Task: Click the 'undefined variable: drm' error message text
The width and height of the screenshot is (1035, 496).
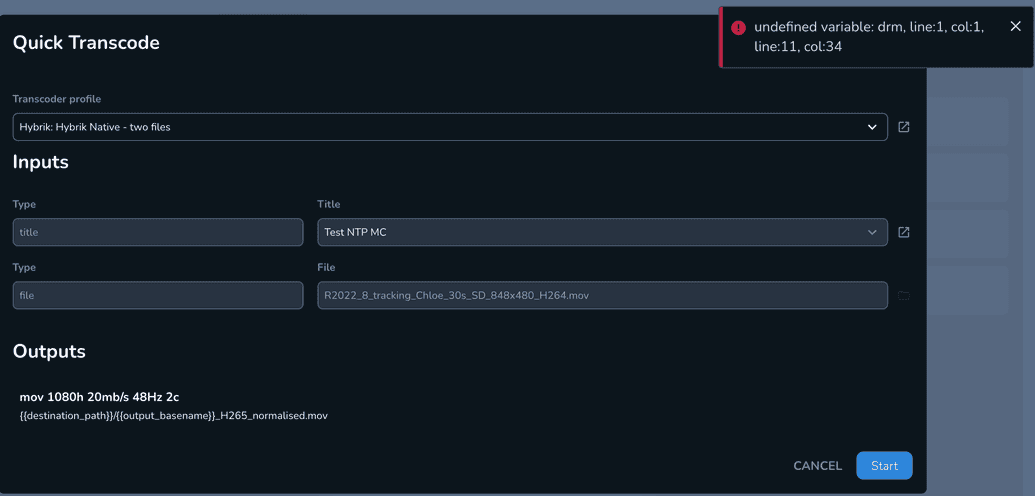Action: point(869,38)
